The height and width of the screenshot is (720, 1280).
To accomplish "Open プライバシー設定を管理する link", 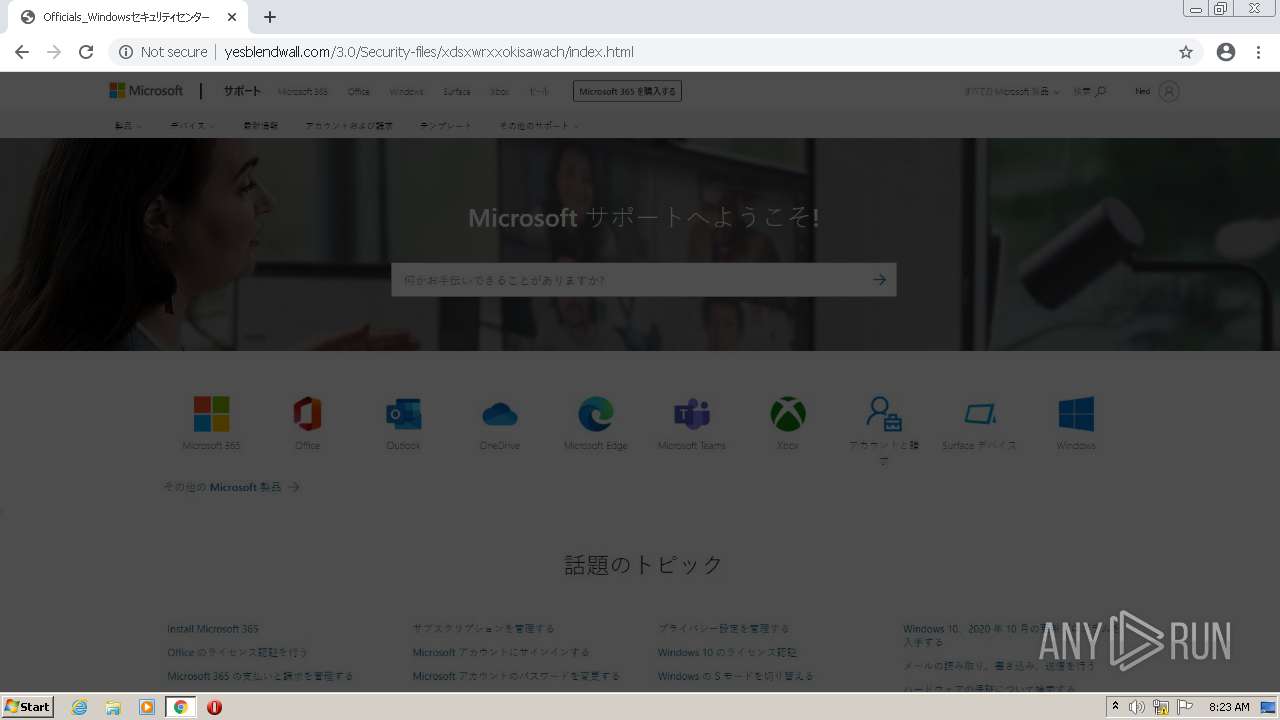I will point(724,629).
